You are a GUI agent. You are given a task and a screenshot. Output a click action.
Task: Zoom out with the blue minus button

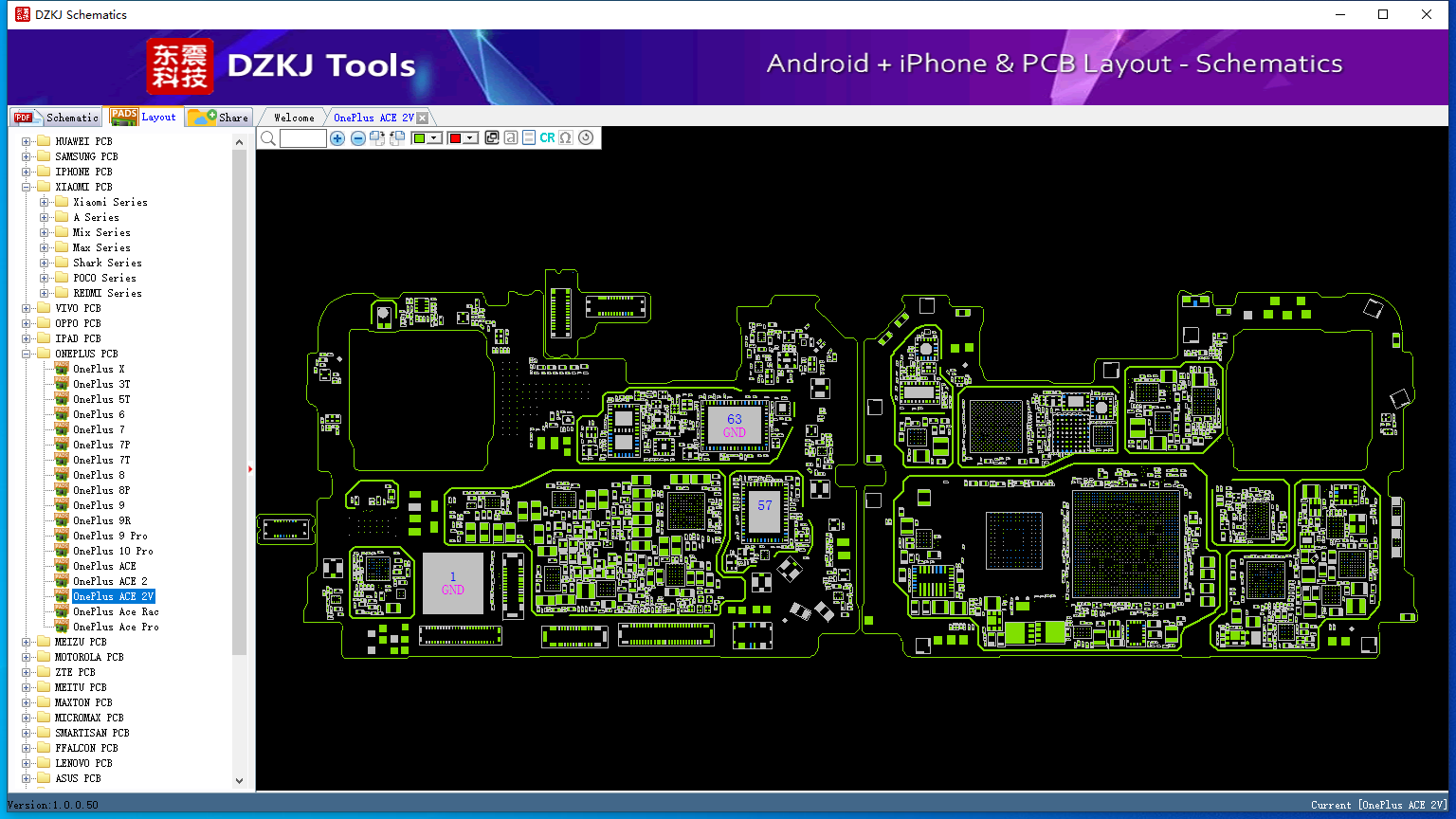click(x=357, y=138)
